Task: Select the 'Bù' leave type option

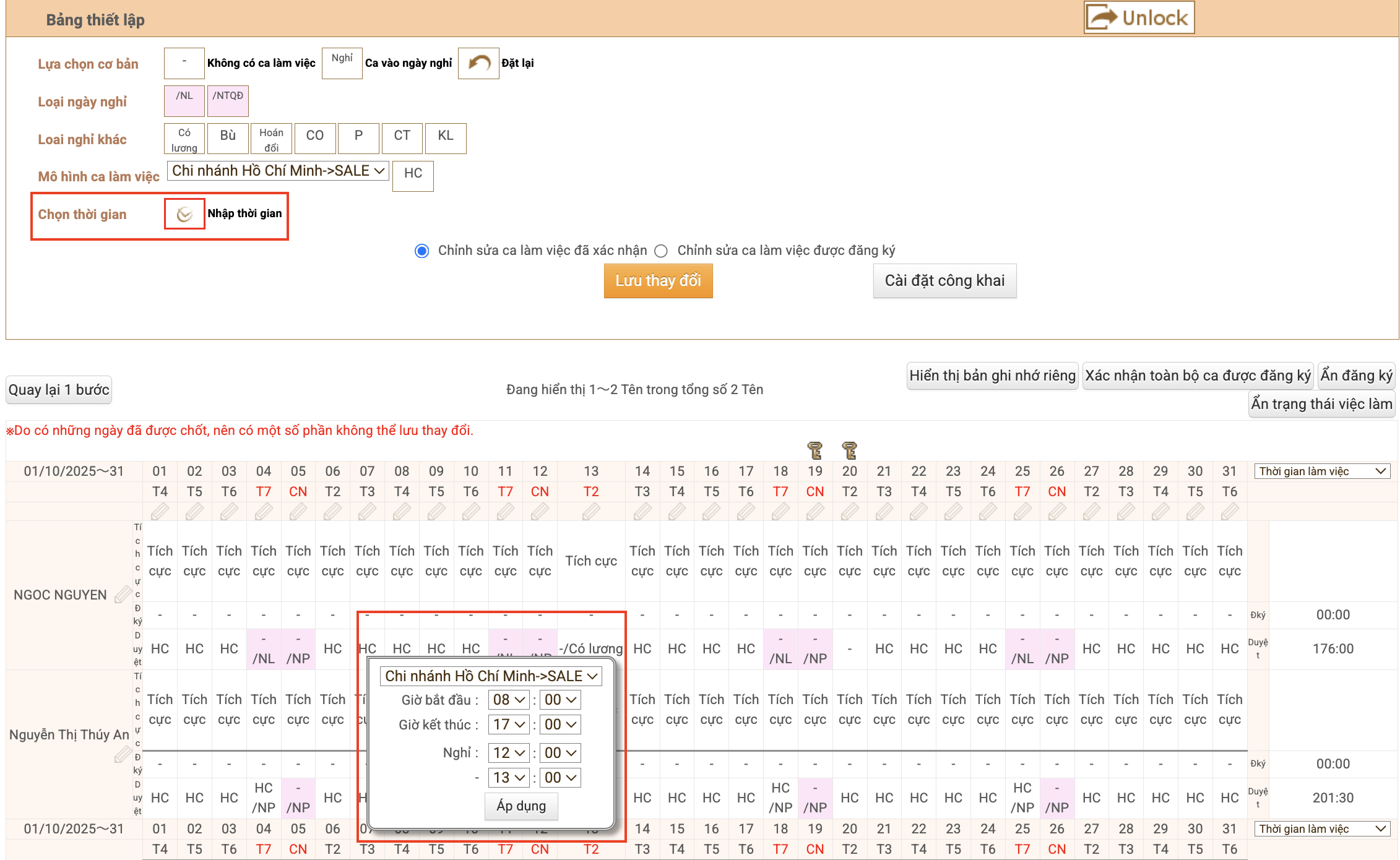Action: (x=228, y=137)
